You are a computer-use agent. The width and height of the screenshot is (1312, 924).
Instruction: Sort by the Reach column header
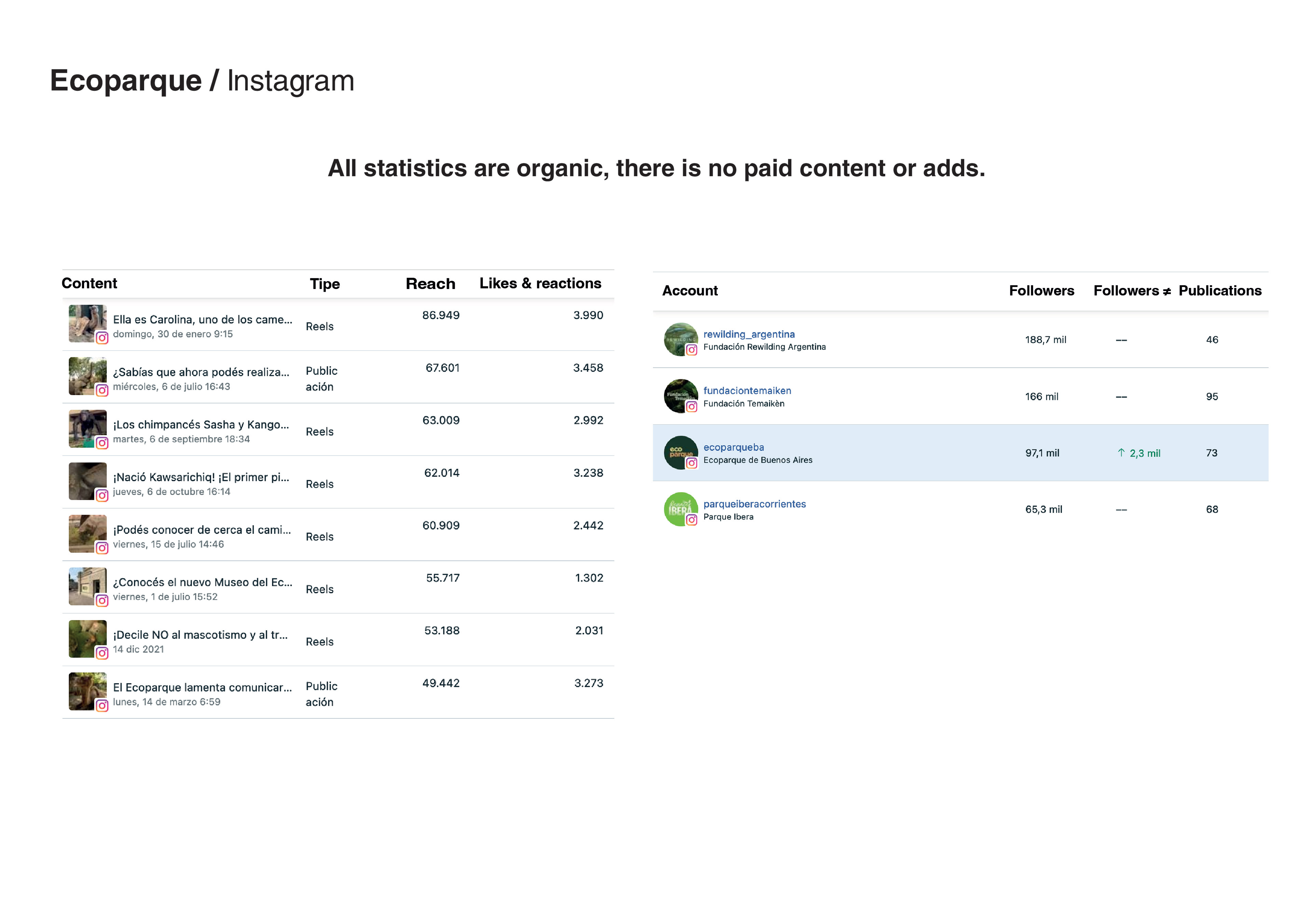click(430, 284)
